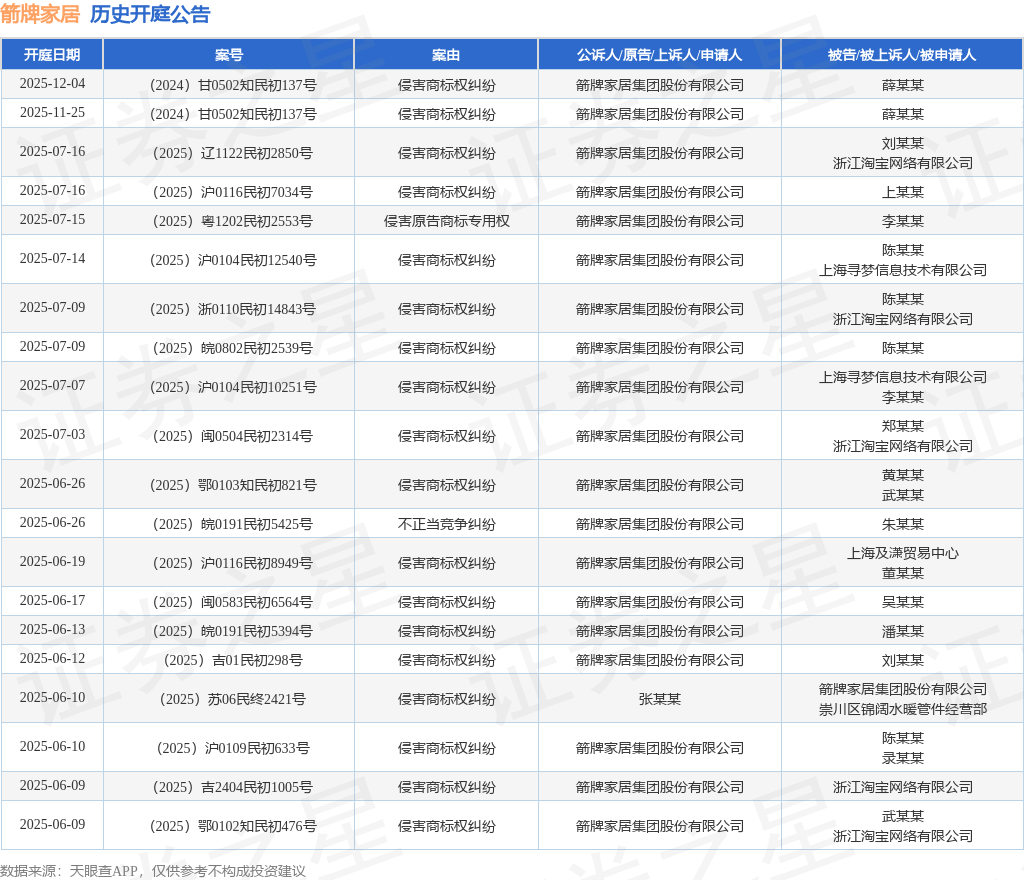Click the date cell 2025-11-25
The width and height of the screenshot is (1024, 880).
pyautogui.click(x=52, y=113)
